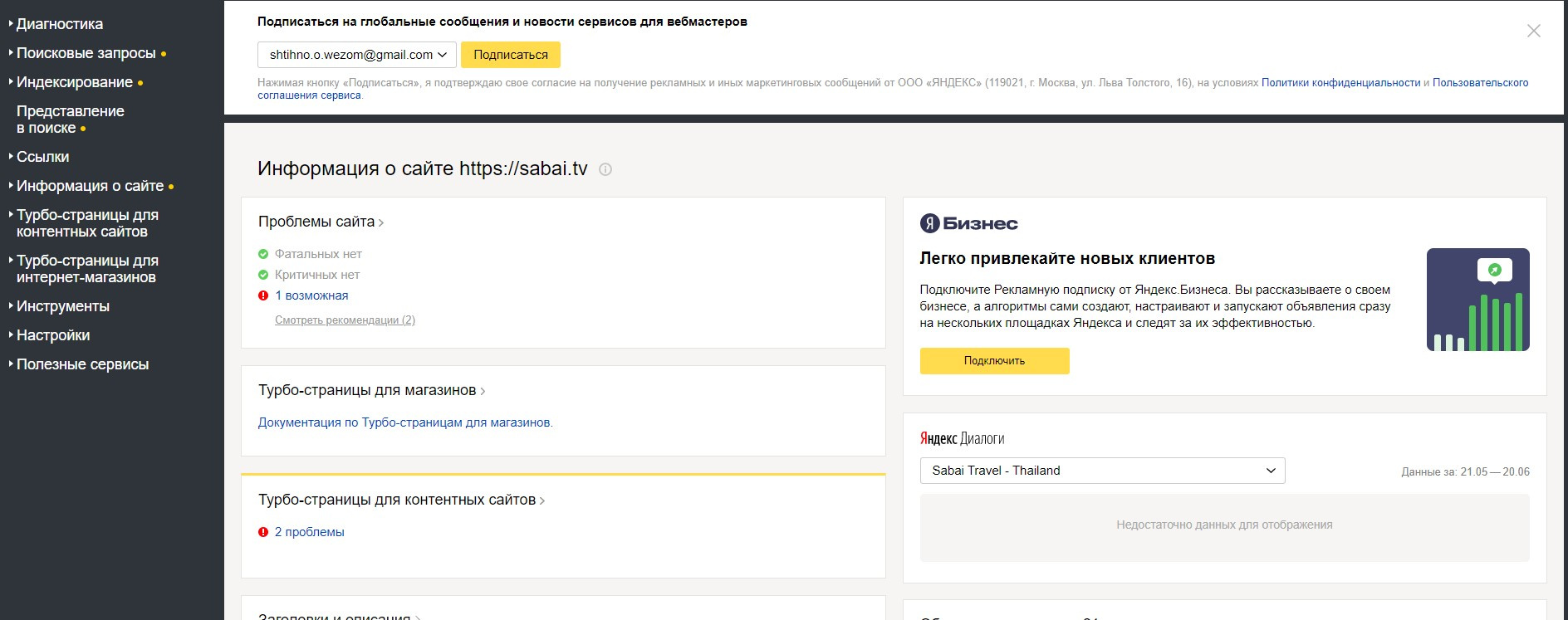Open the Sabai Travel - Thailand dropdown
This screenshot has width=1568, height=620.
(x=1102, y=471)
